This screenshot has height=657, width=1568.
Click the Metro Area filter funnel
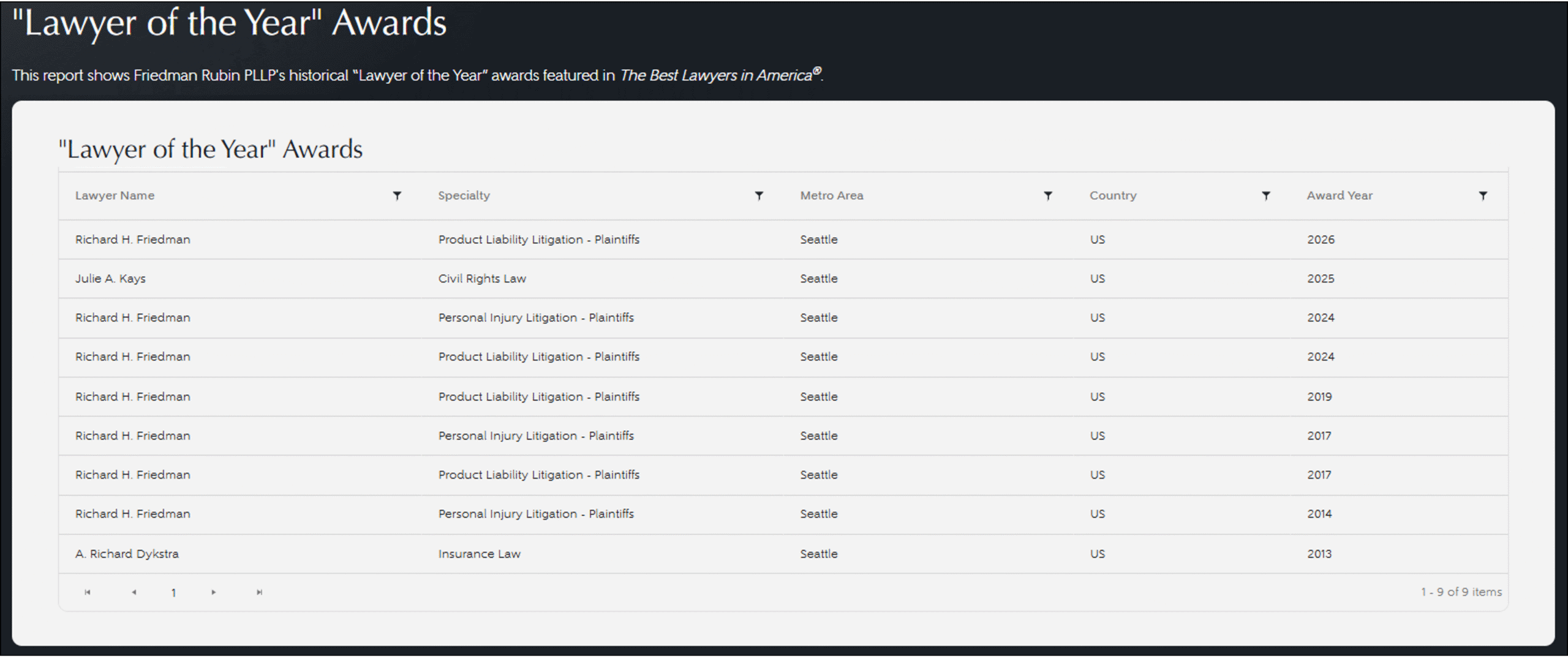[1048, 196]
